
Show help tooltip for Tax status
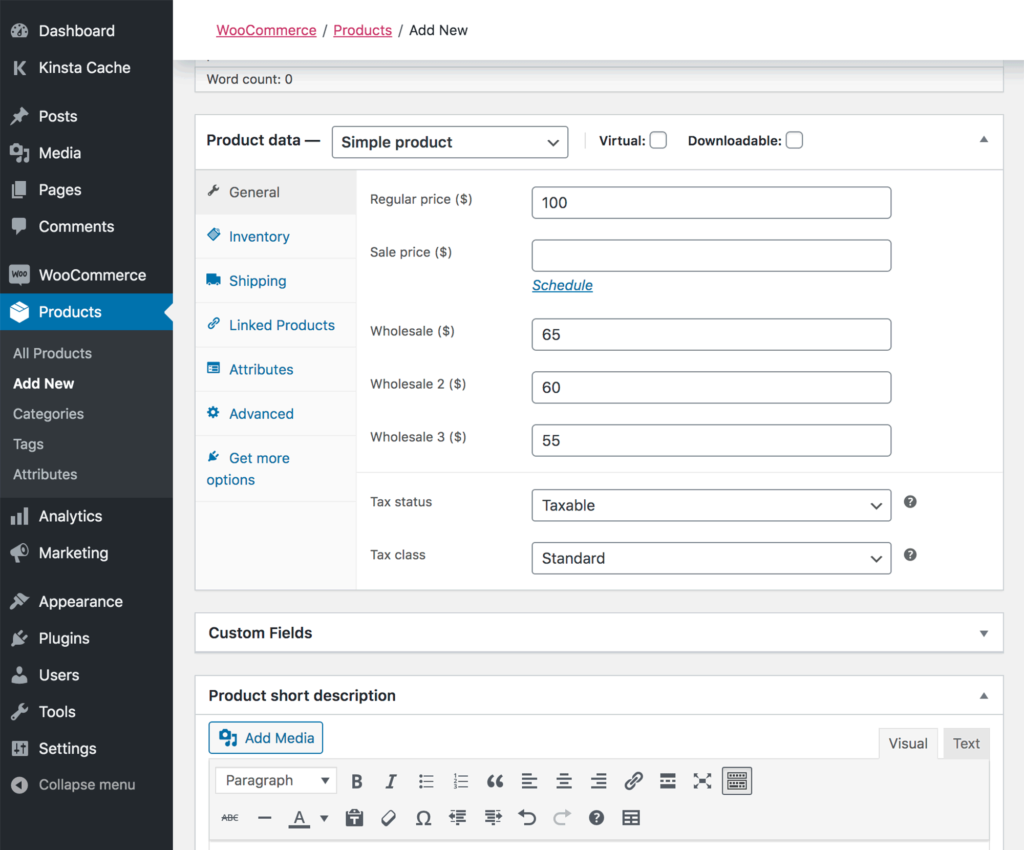tap(910, 501)
